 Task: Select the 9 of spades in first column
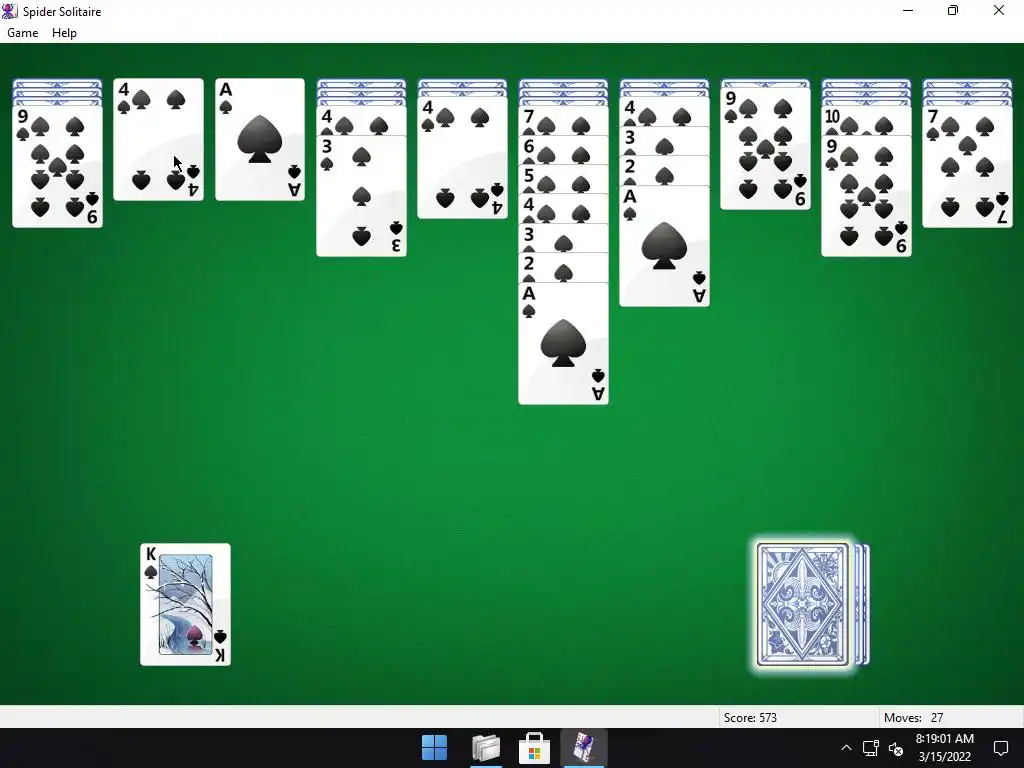57,167
